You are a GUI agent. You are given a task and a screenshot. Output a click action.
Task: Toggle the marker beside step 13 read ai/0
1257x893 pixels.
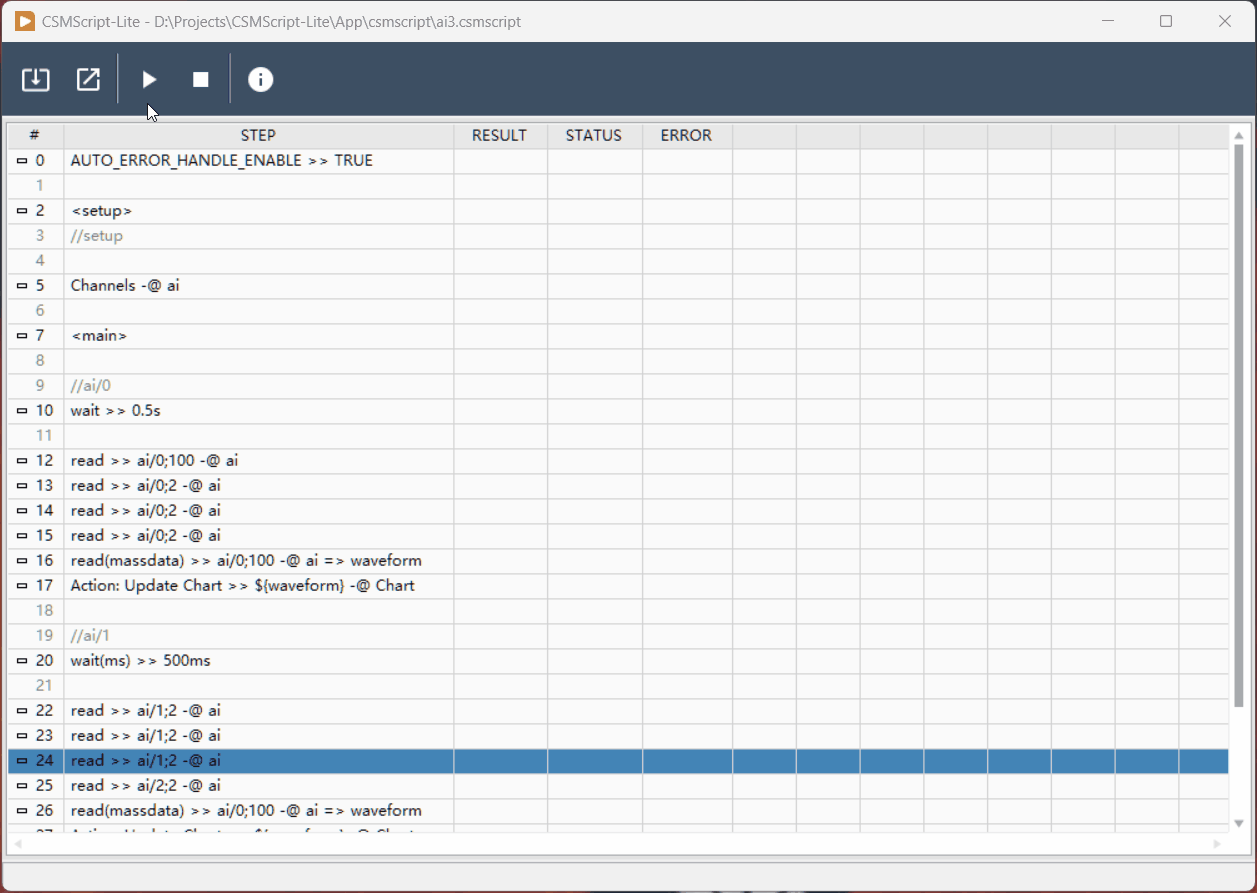(x=21, y=485)
